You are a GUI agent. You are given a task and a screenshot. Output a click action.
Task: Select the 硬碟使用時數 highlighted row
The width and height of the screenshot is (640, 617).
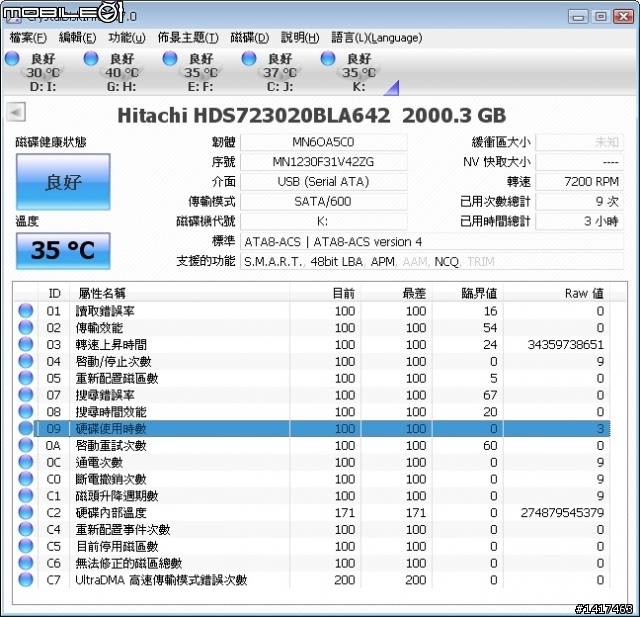point(312,428)
